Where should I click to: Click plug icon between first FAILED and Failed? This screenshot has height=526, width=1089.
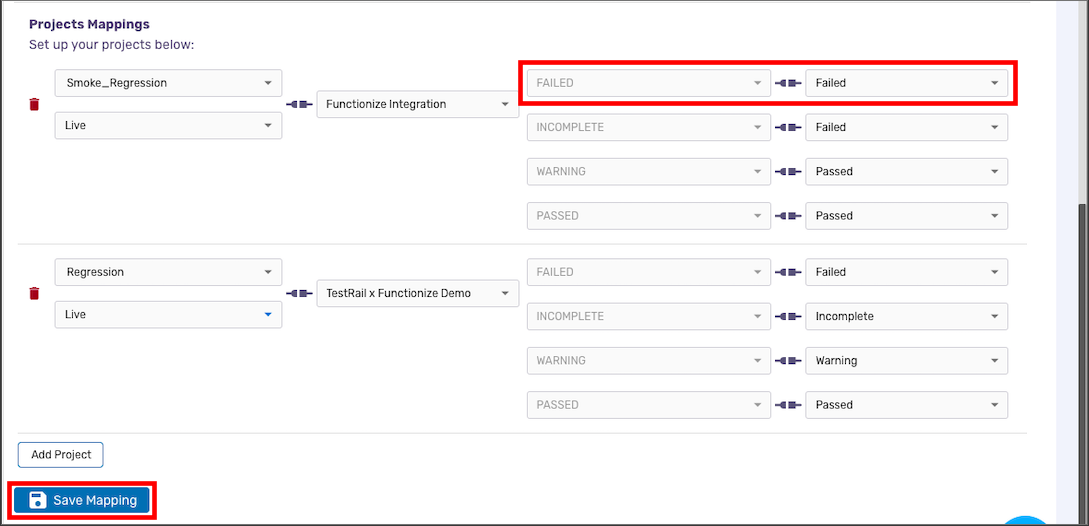point(788,83)
